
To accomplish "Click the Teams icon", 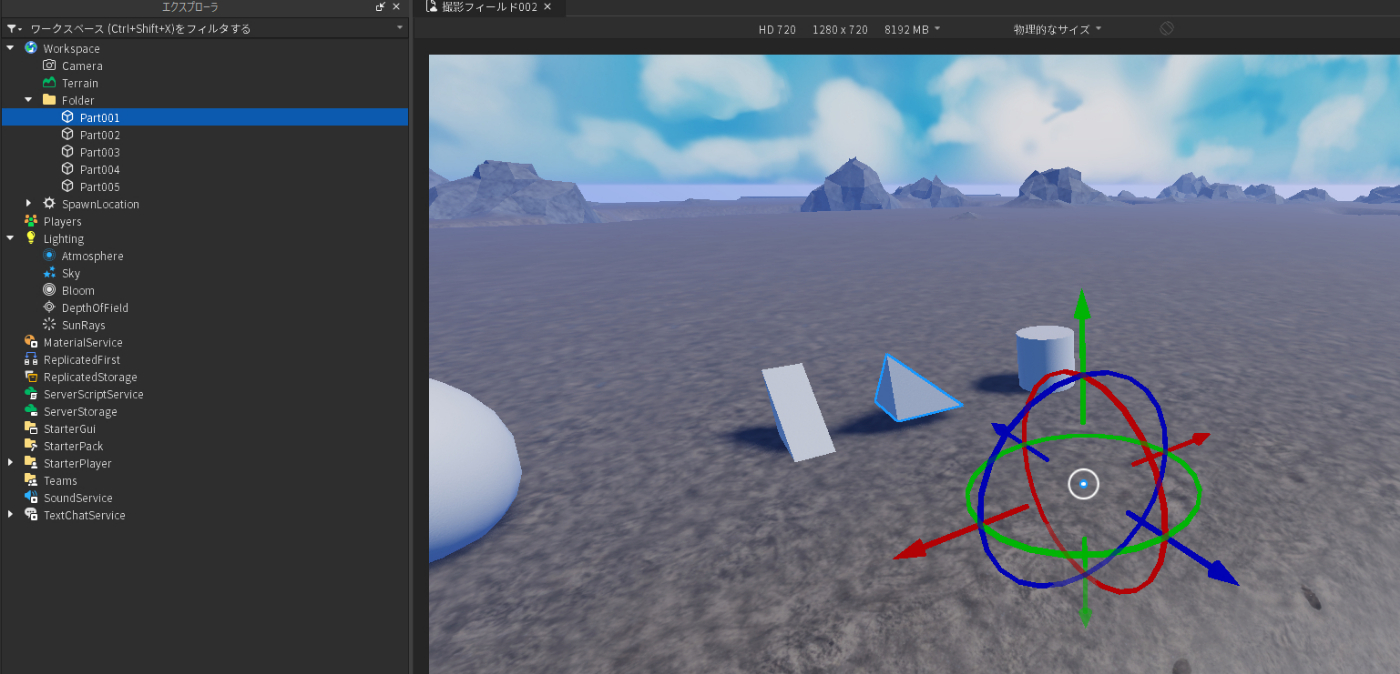I will coord(31,480).
